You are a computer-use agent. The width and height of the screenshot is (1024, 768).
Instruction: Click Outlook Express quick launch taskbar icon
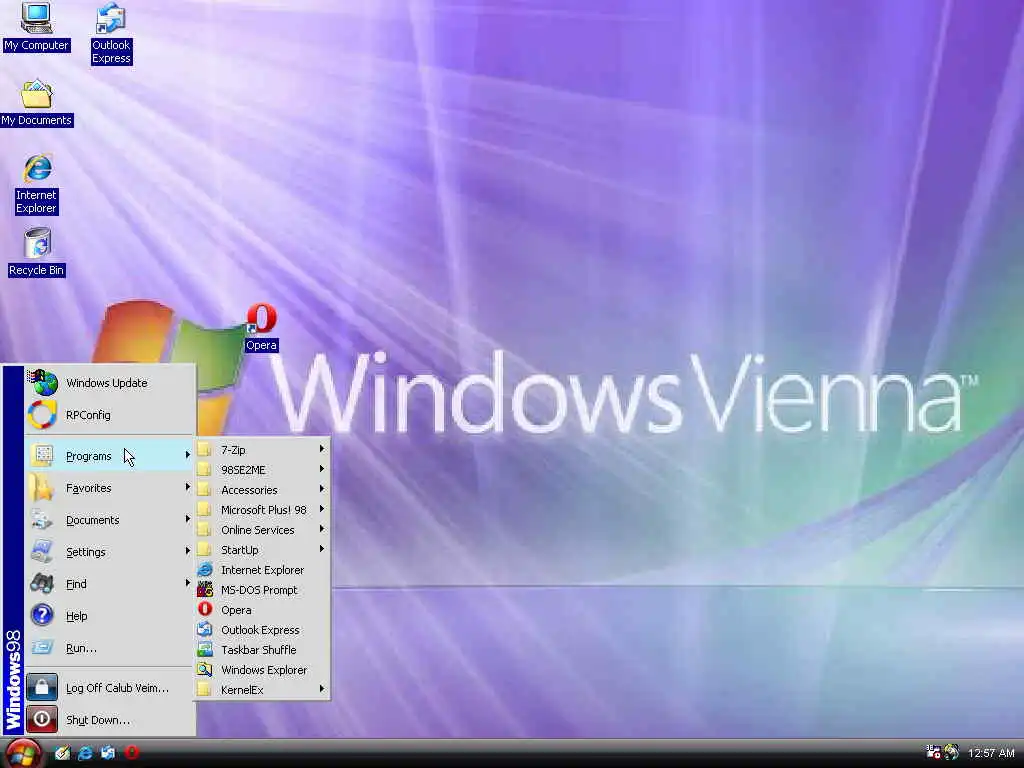click(x=108, y=753)
